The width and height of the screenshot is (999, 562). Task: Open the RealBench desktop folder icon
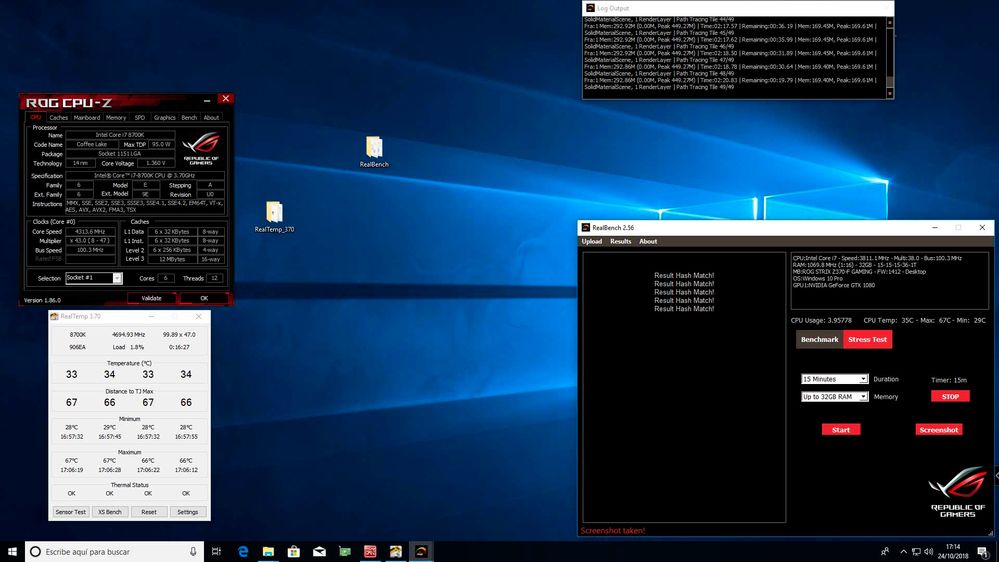(374, 151)
